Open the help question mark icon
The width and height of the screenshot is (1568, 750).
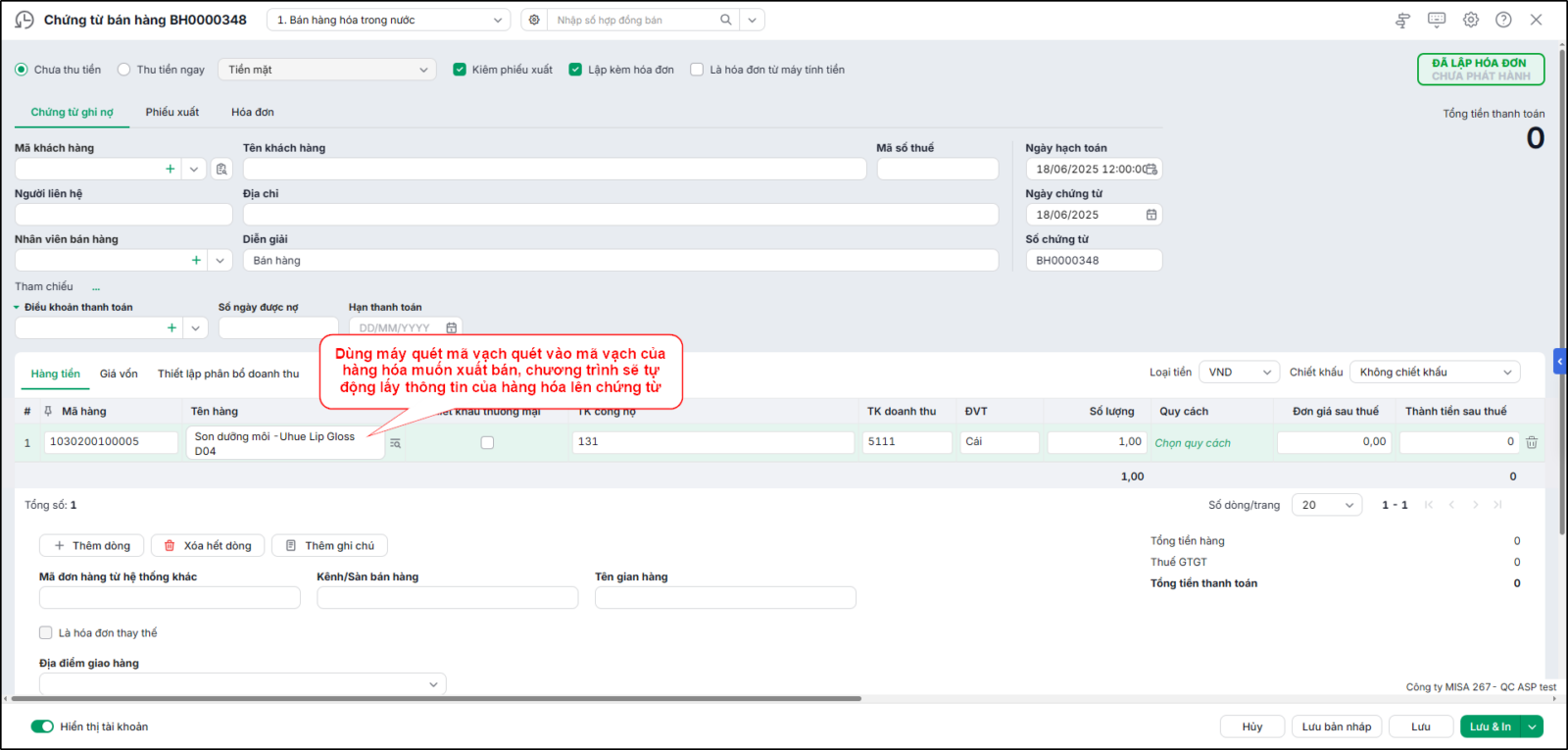pyautogui.click(x=1503, y=20)
